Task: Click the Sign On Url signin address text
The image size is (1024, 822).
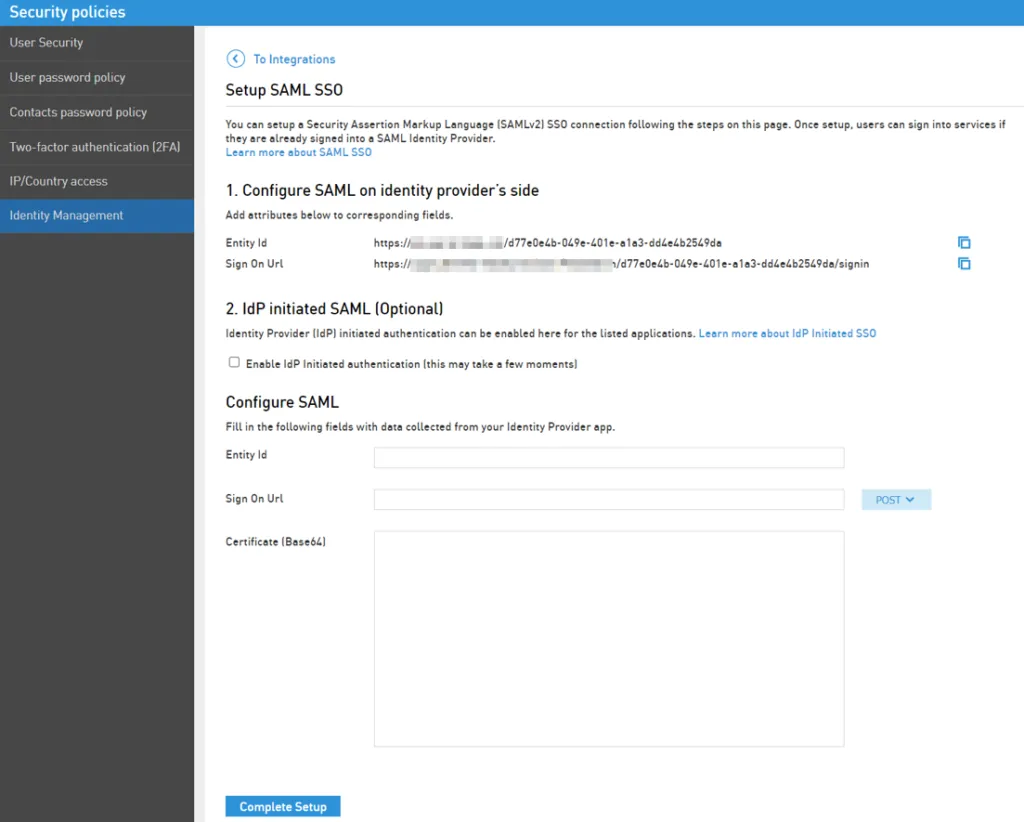Action: tap(621, 264)
